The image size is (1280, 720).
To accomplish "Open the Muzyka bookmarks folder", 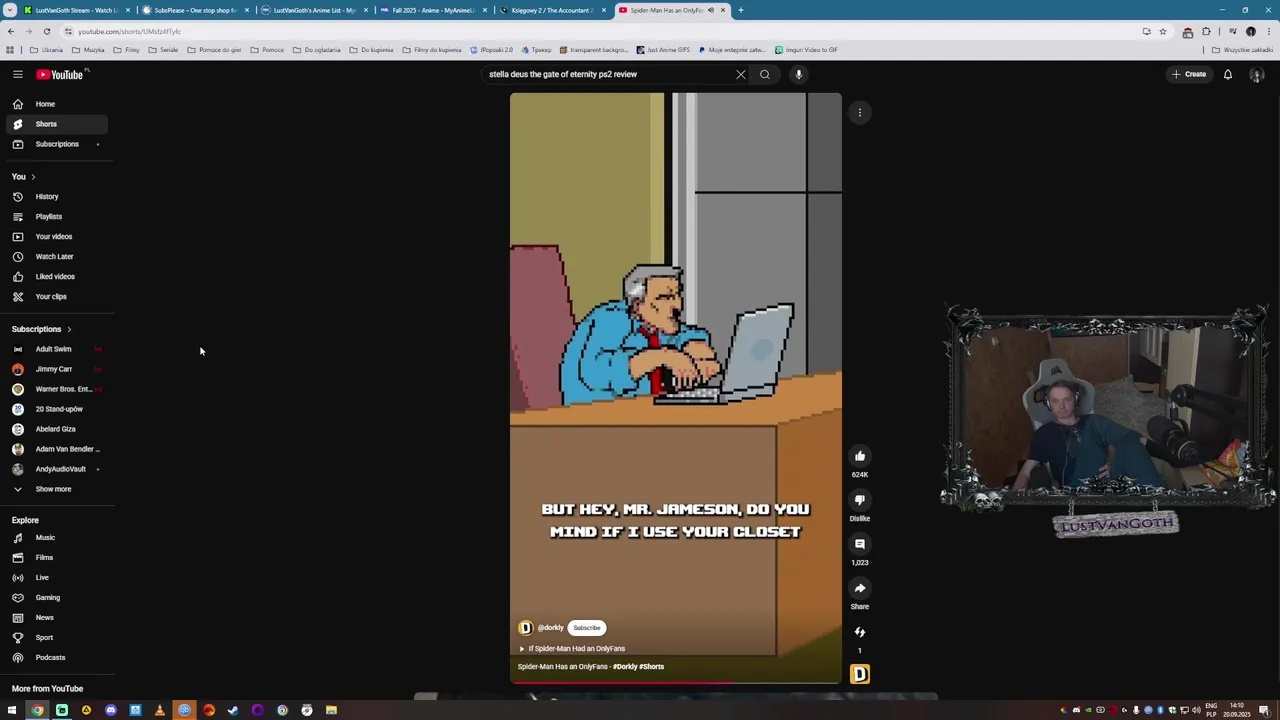I will (x=89, y=49).
